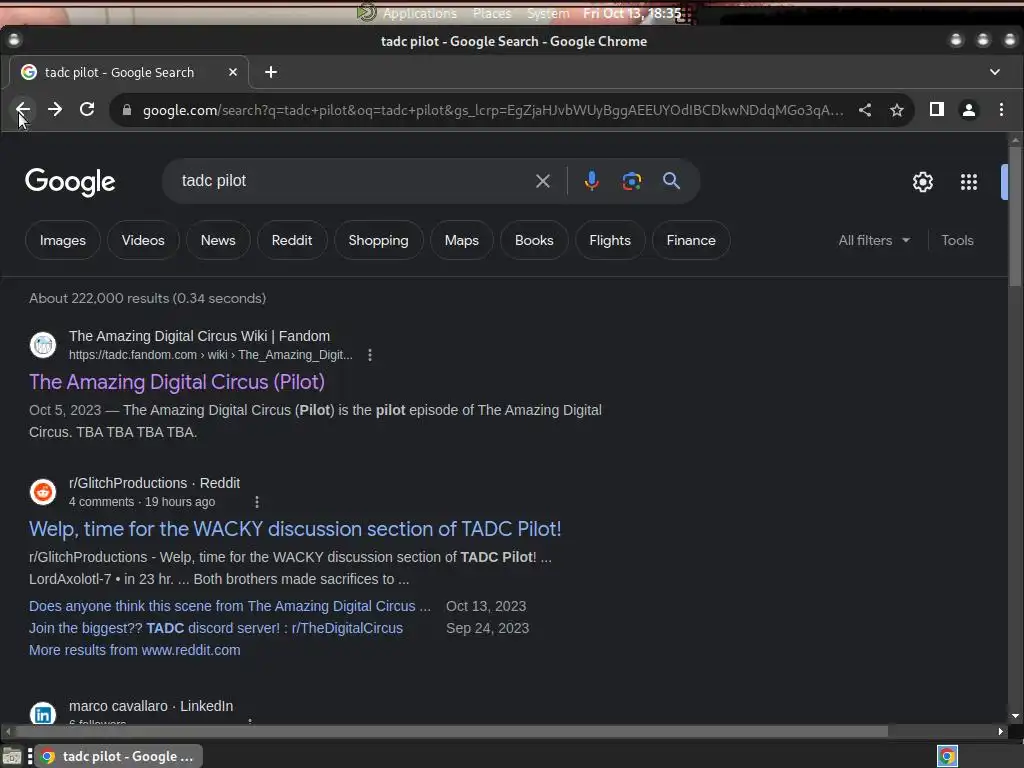1024x768 pixels.
Task: Search by image with Google Lens icon
Action: [x=632, y=181]
